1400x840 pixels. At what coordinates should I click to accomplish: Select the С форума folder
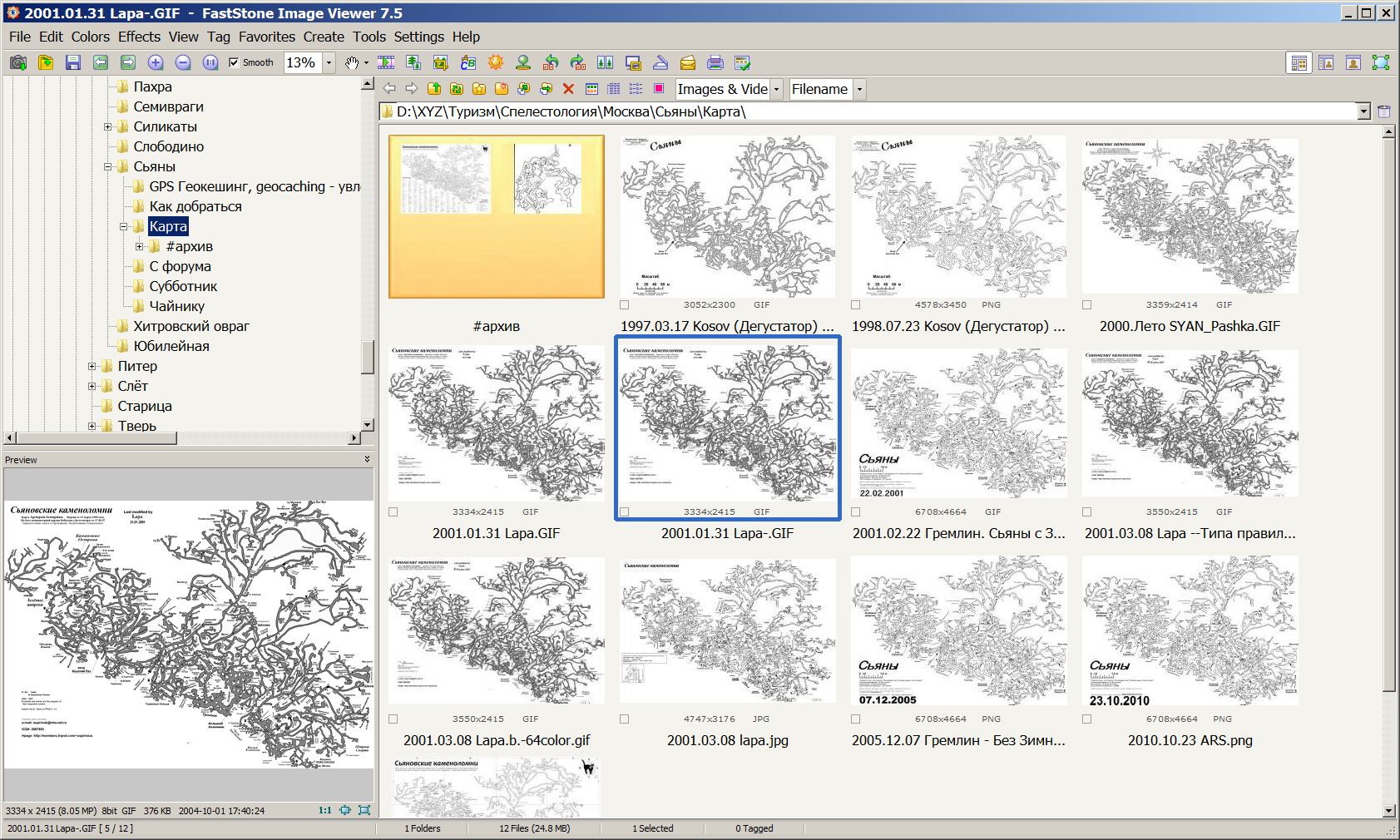click(x=180, y=266)
